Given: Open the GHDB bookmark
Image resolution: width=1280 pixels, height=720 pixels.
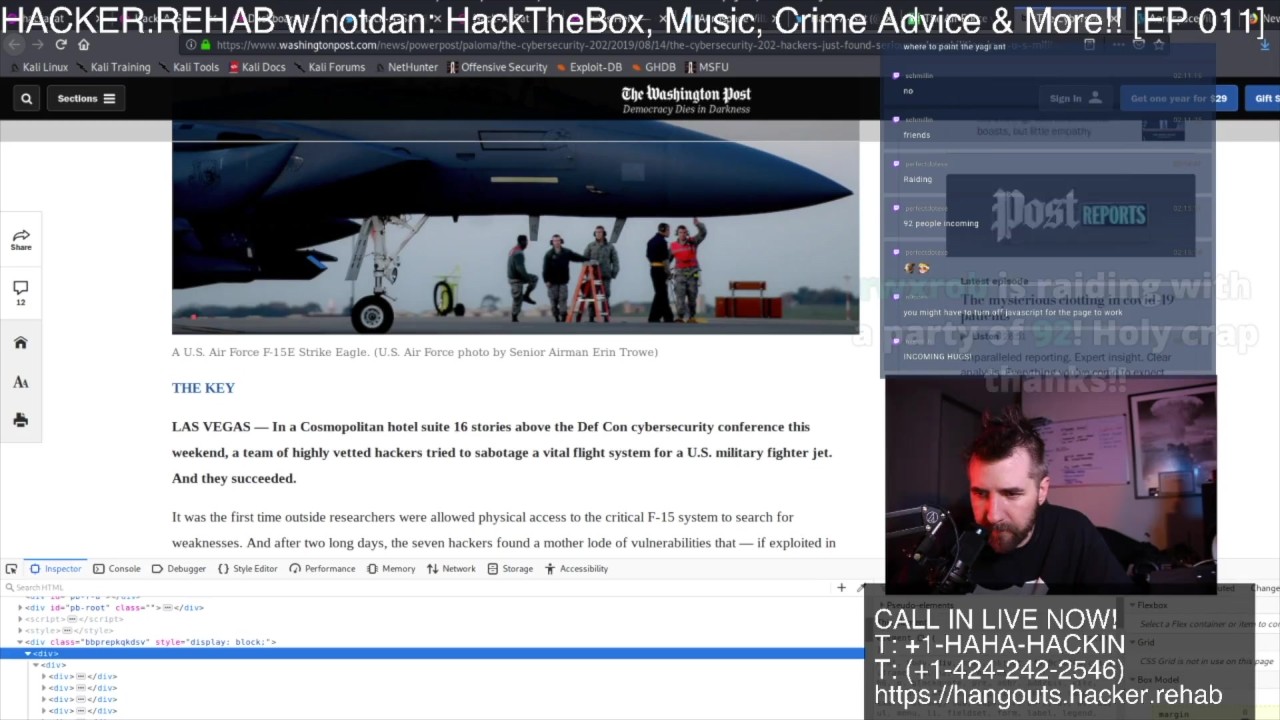Looking at the screenshot, I should click(x=653, y=67).
